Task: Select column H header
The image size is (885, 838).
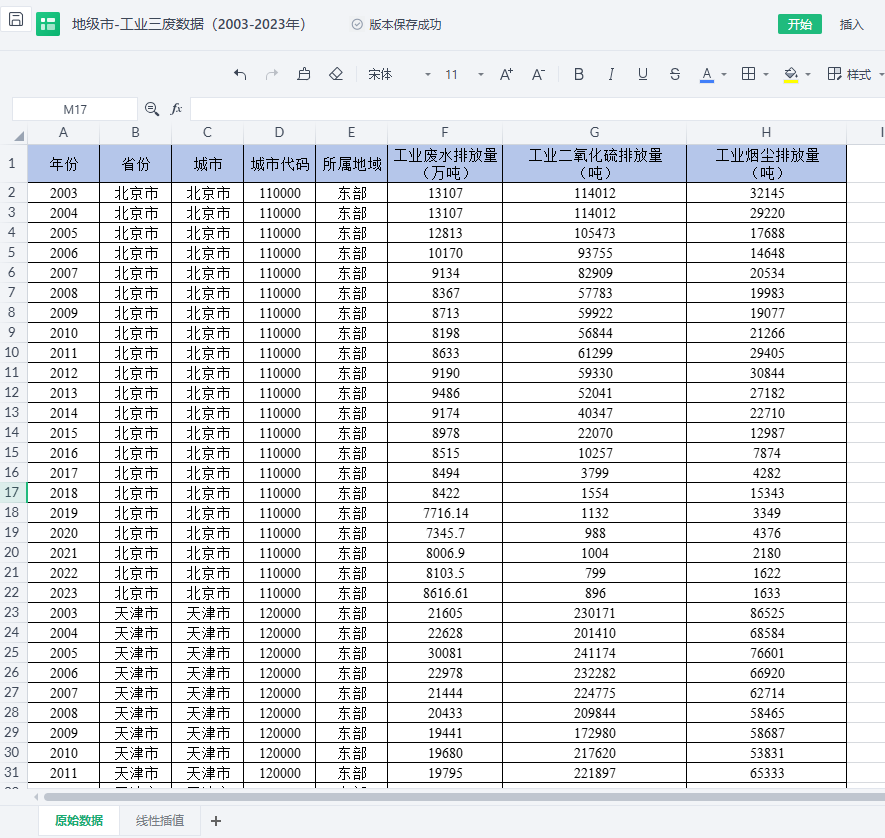Action: 766,133
